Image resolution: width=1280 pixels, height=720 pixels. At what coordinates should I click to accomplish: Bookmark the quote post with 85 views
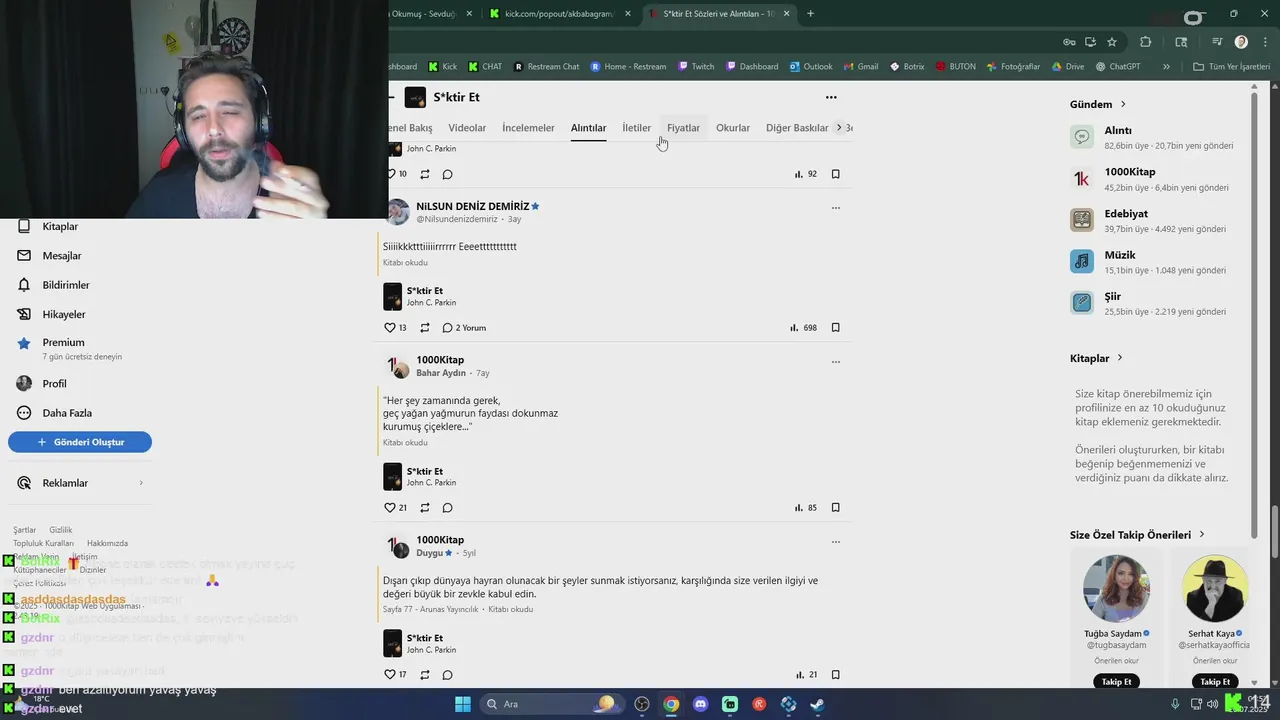(836, 508)
